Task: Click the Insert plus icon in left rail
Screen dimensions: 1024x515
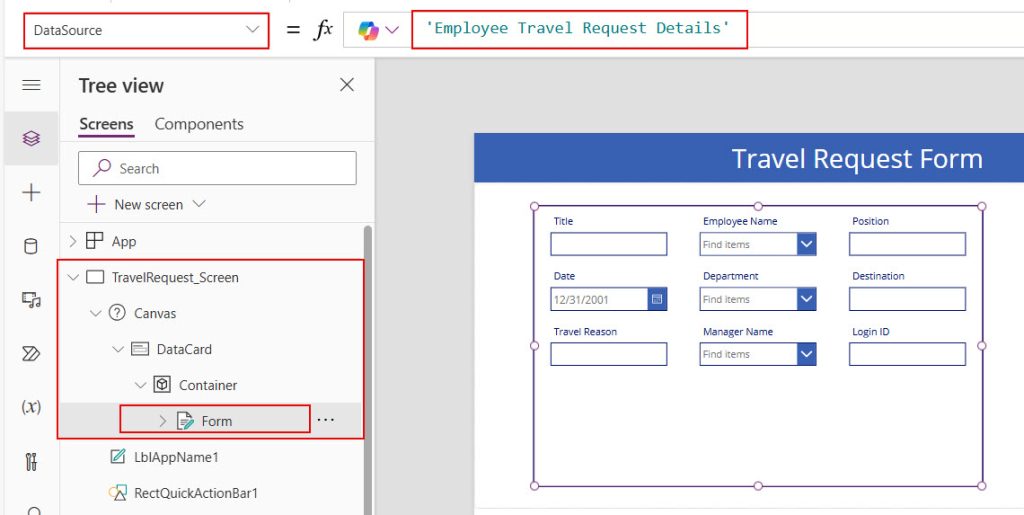Action: point(31,193)
